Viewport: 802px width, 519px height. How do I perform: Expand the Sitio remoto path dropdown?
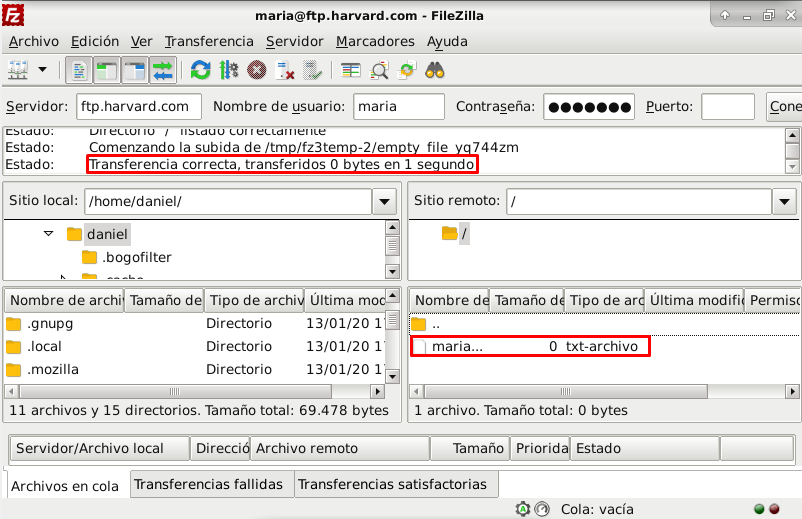[x=784, y=201]
